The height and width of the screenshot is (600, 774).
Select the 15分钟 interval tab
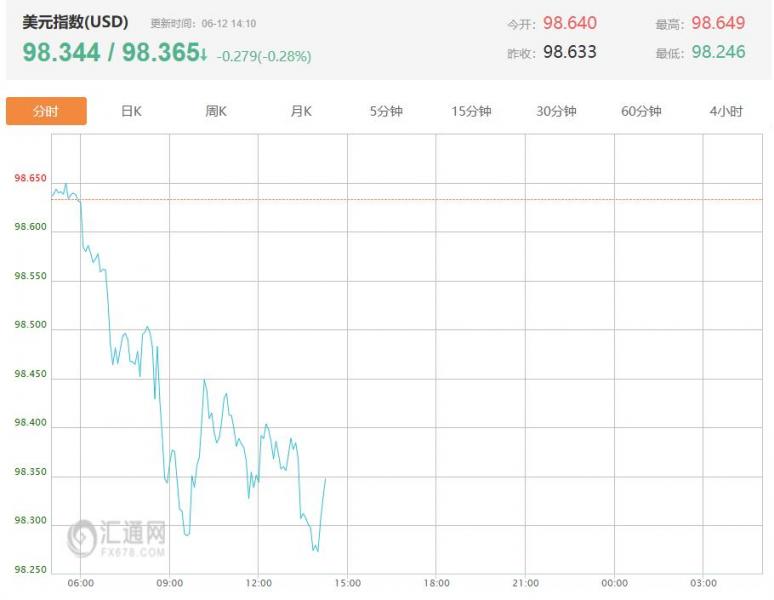[x=471, y=111]
